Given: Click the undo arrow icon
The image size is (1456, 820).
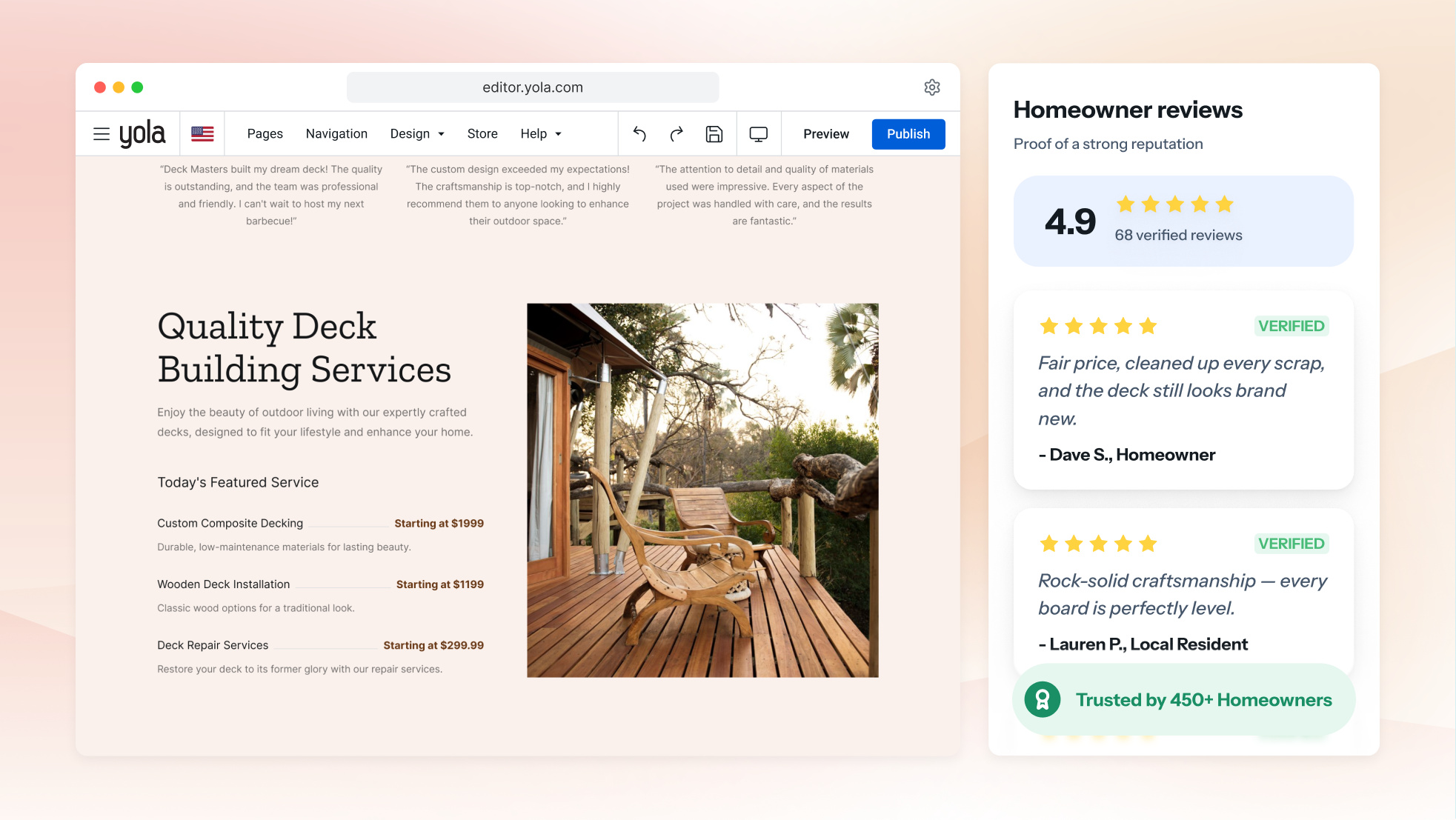Looking at the screenshot, I should click(639, 134).
